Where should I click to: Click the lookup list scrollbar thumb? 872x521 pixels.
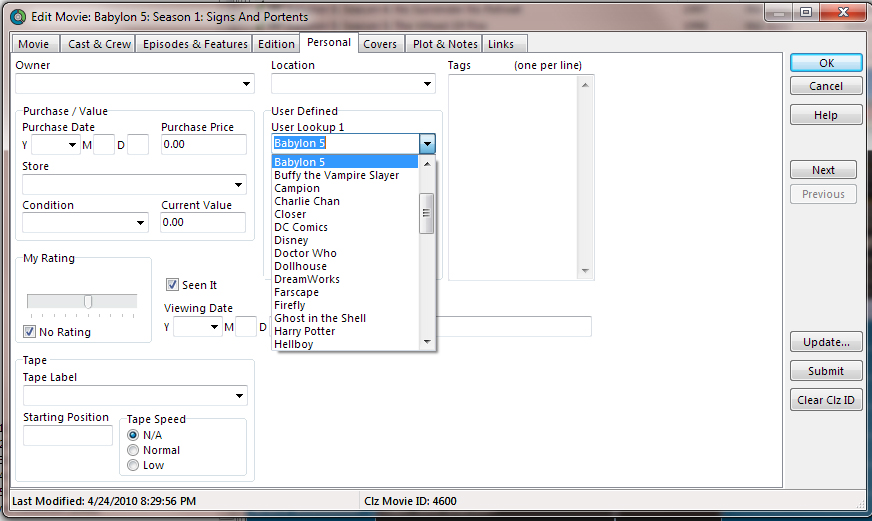[x=427, y=214]
